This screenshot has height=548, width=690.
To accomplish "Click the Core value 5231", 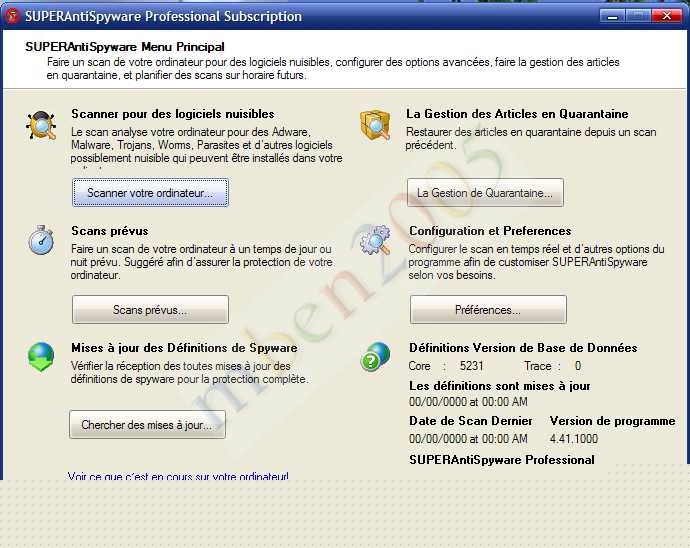I will coord(472,366).
